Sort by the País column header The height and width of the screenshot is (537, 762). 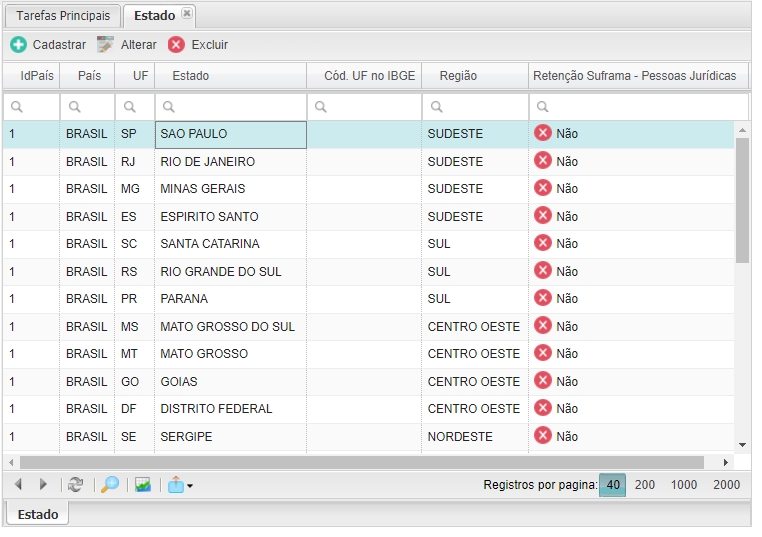pos(87,76)
